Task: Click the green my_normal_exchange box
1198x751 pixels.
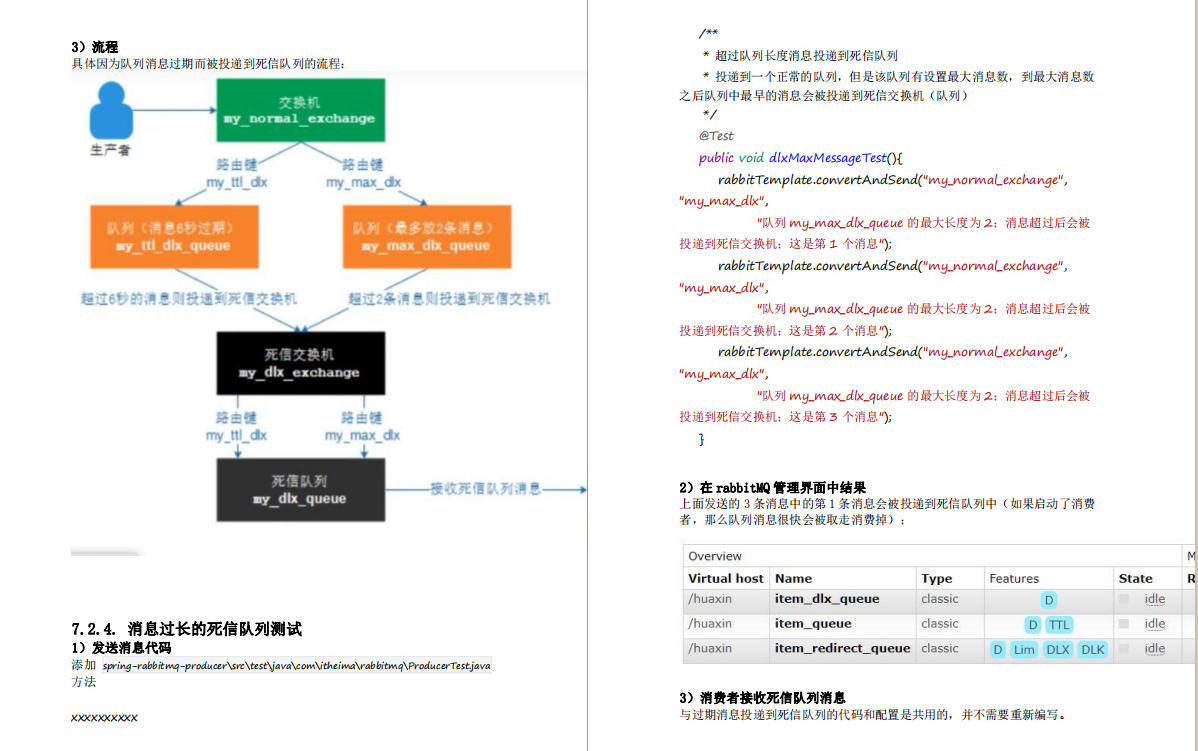Action: click(x=301, y=110)
